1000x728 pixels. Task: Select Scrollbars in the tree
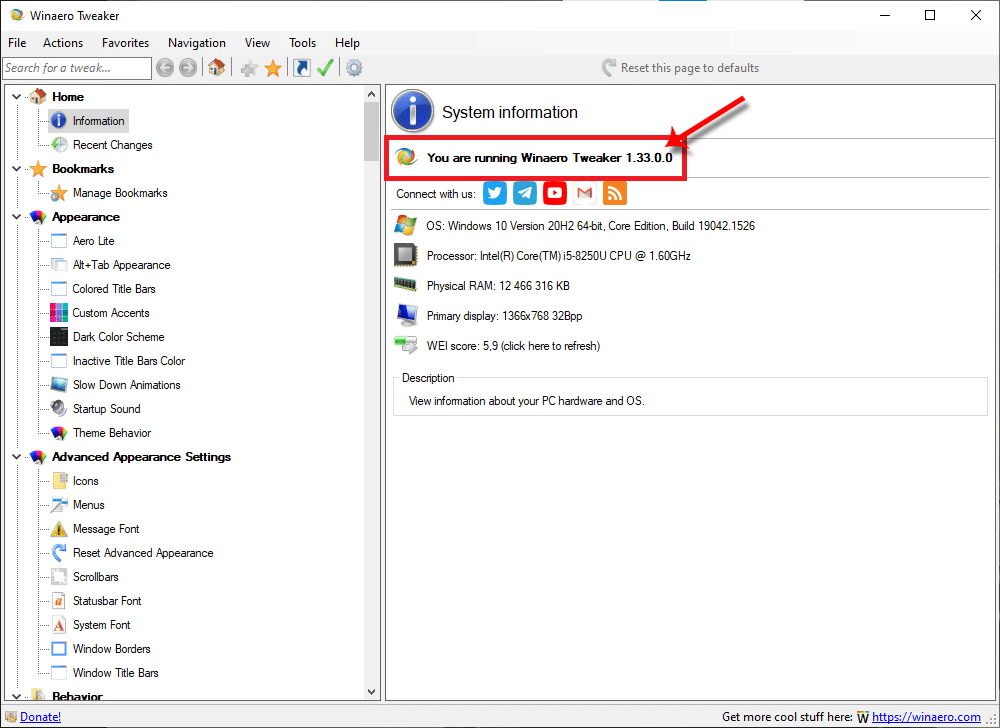[96, 577]
